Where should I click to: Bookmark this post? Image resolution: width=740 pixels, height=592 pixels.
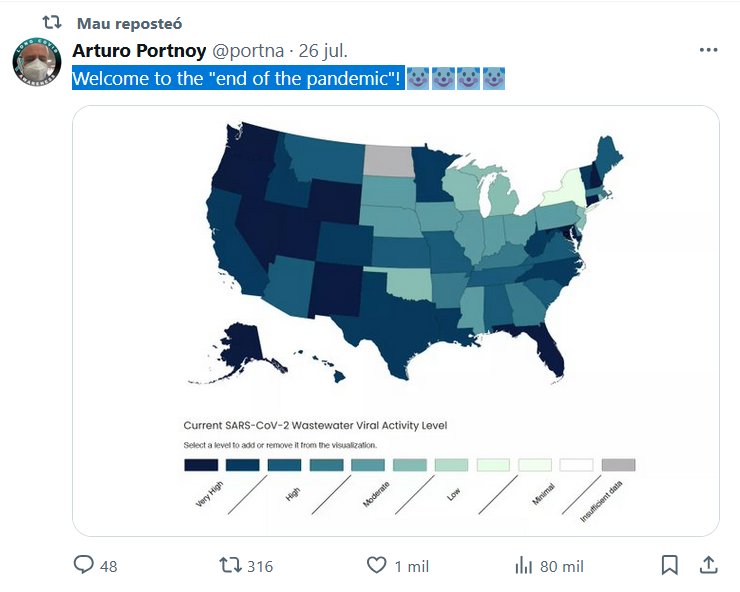pos(669,565)
